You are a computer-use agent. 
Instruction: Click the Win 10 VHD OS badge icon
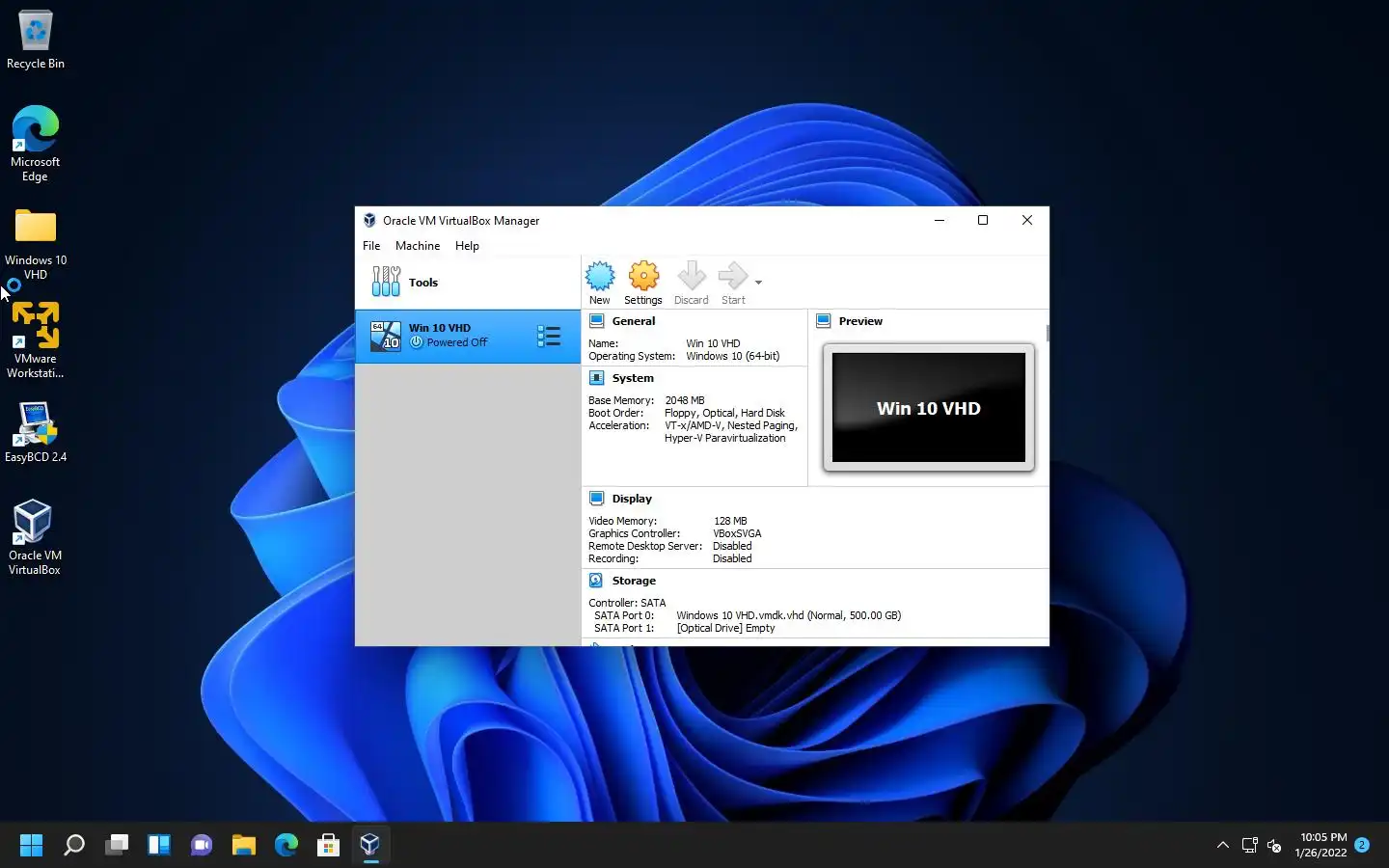386,336
